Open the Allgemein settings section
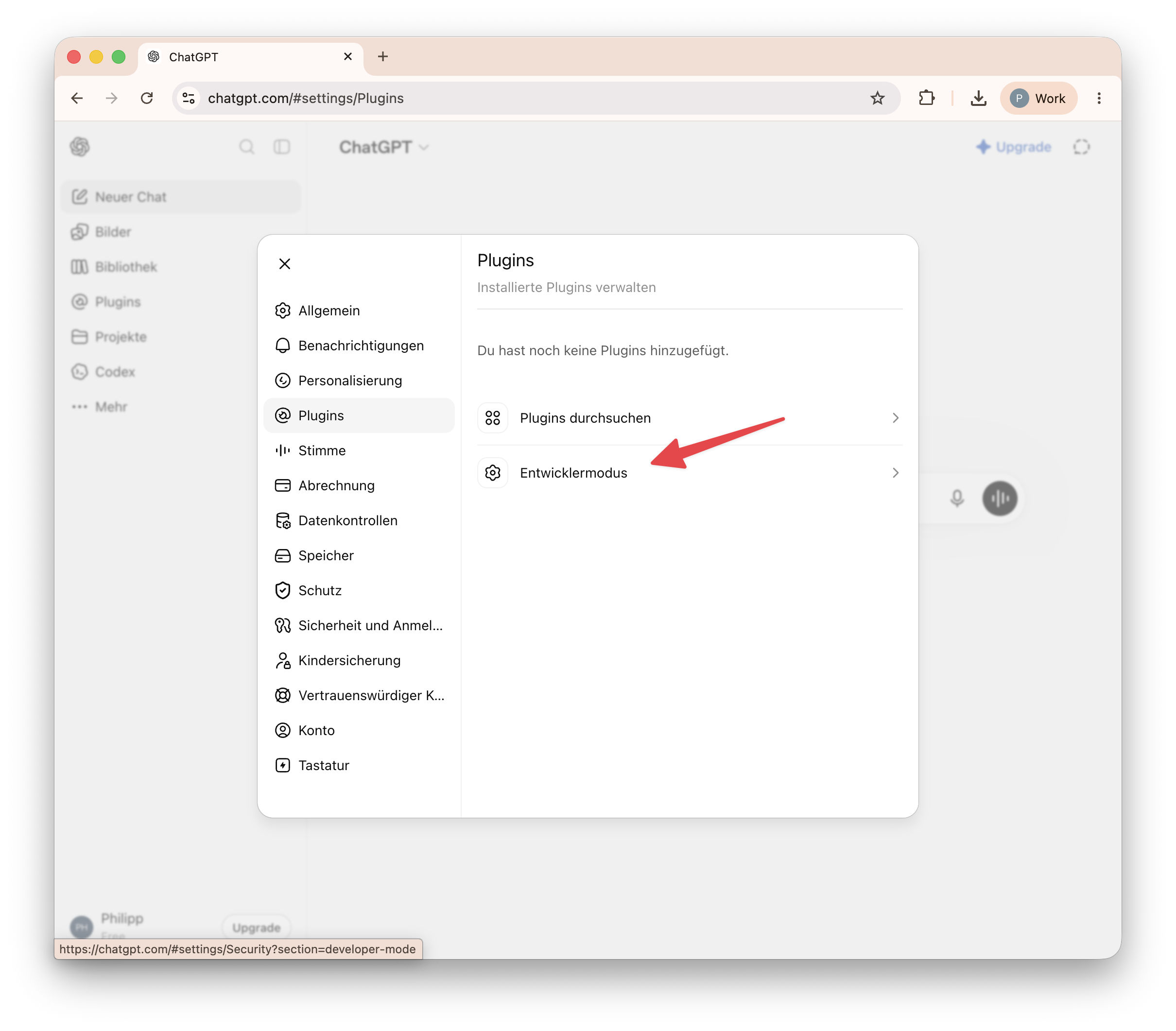Viewport: 1176px width, 1031px height. click(x=359, y=310)
